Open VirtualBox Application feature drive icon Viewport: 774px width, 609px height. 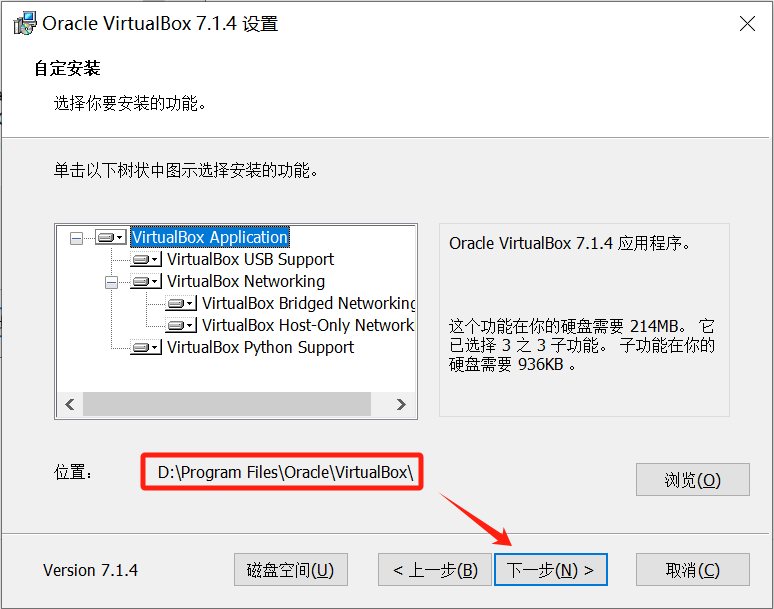[x=111, y=237]
